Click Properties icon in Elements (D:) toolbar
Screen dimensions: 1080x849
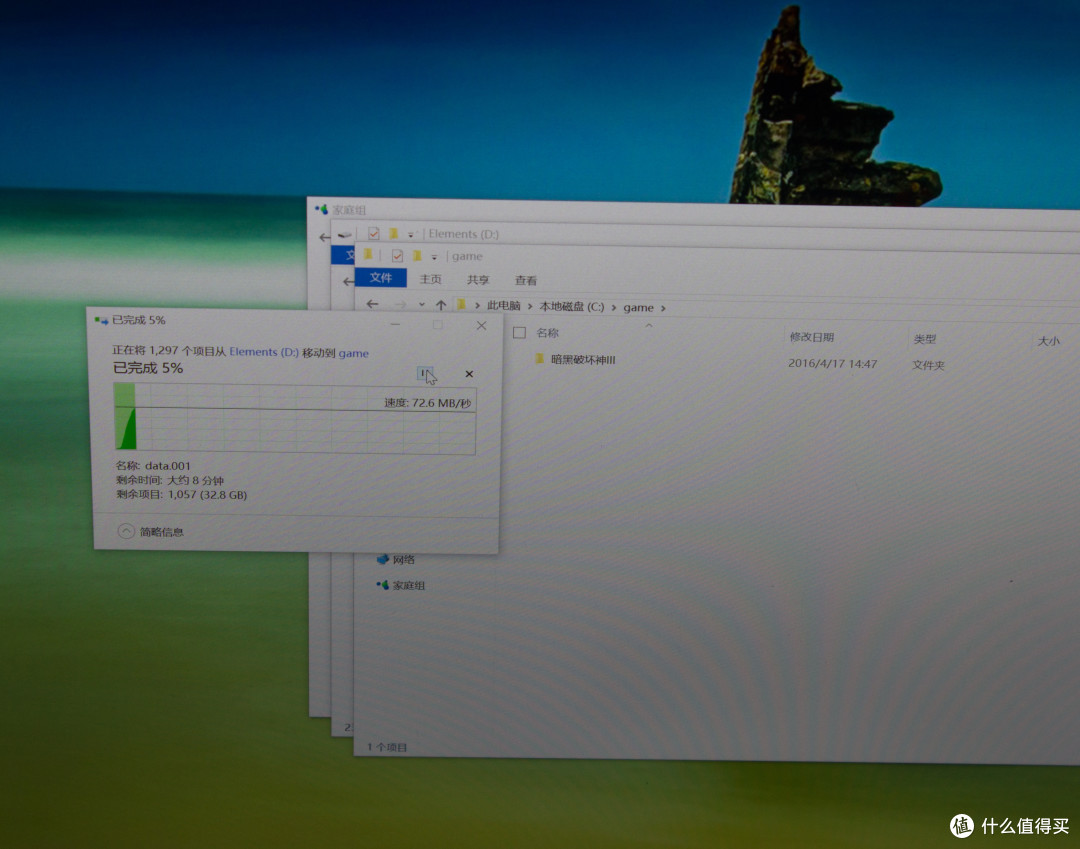coord(373,233)
